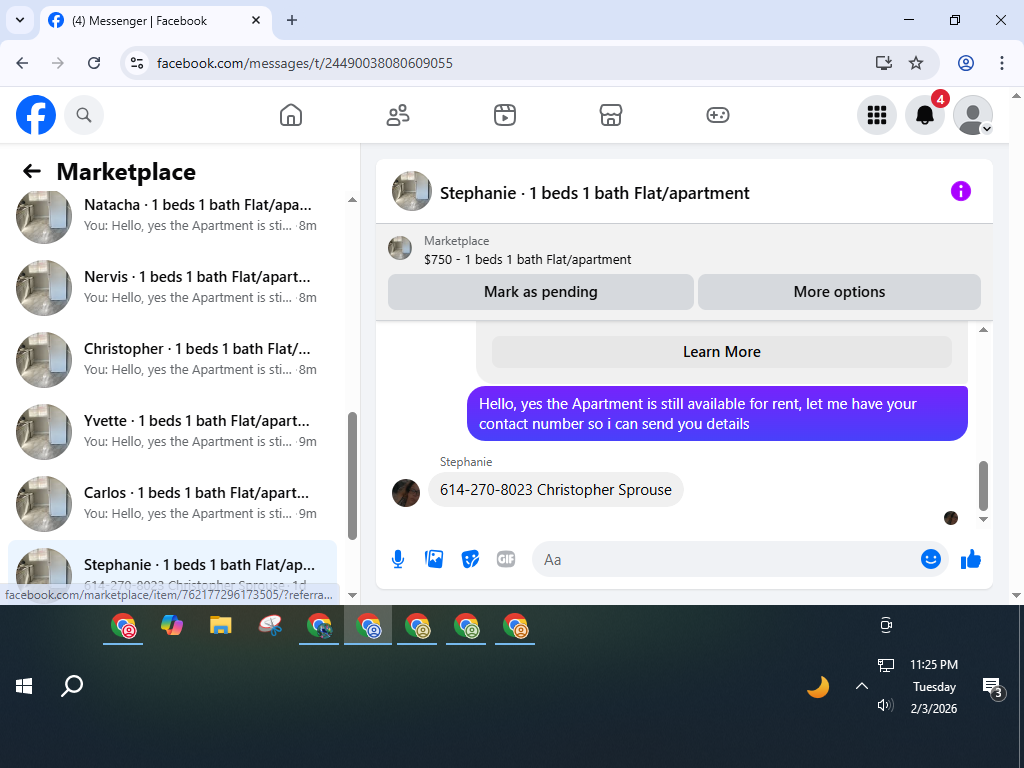Viewport: 1024px width, 768px height.
Task: Open Chrome's three-dot menu
Action: pyautogui.click(x=1002, y=63)
